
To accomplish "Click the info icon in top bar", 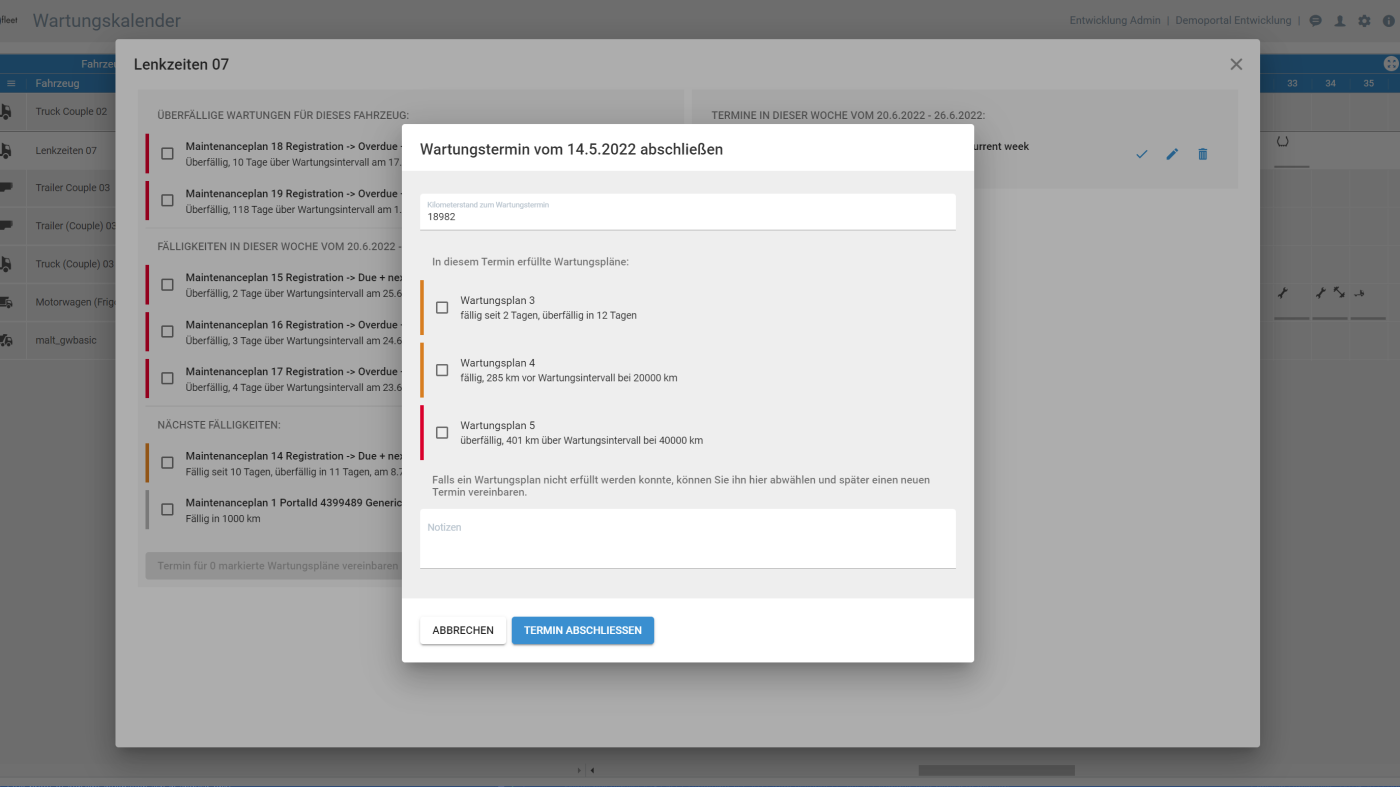I will [1389, 21].
